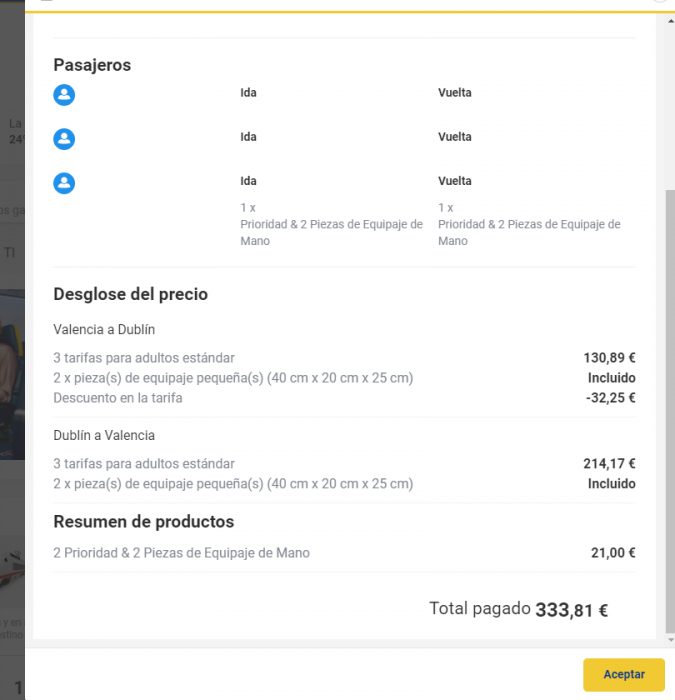Viewport: 675px width, 700px height.
Task: Select the second passenger's Vuelta label
Action: [454, 137]
